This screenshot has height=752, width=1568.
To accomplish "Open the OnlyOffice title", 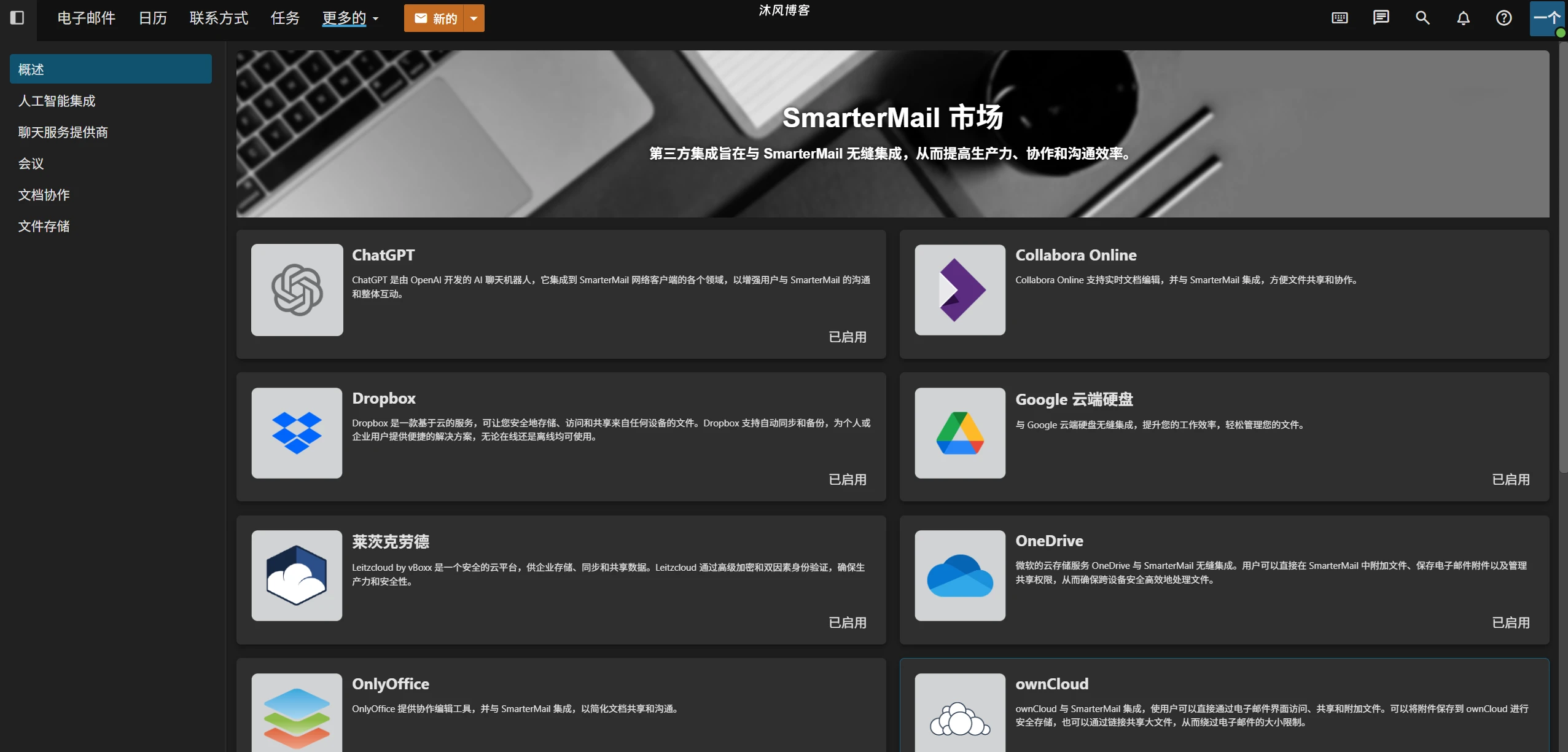I will pyautogui.click(x=391, y=684).
